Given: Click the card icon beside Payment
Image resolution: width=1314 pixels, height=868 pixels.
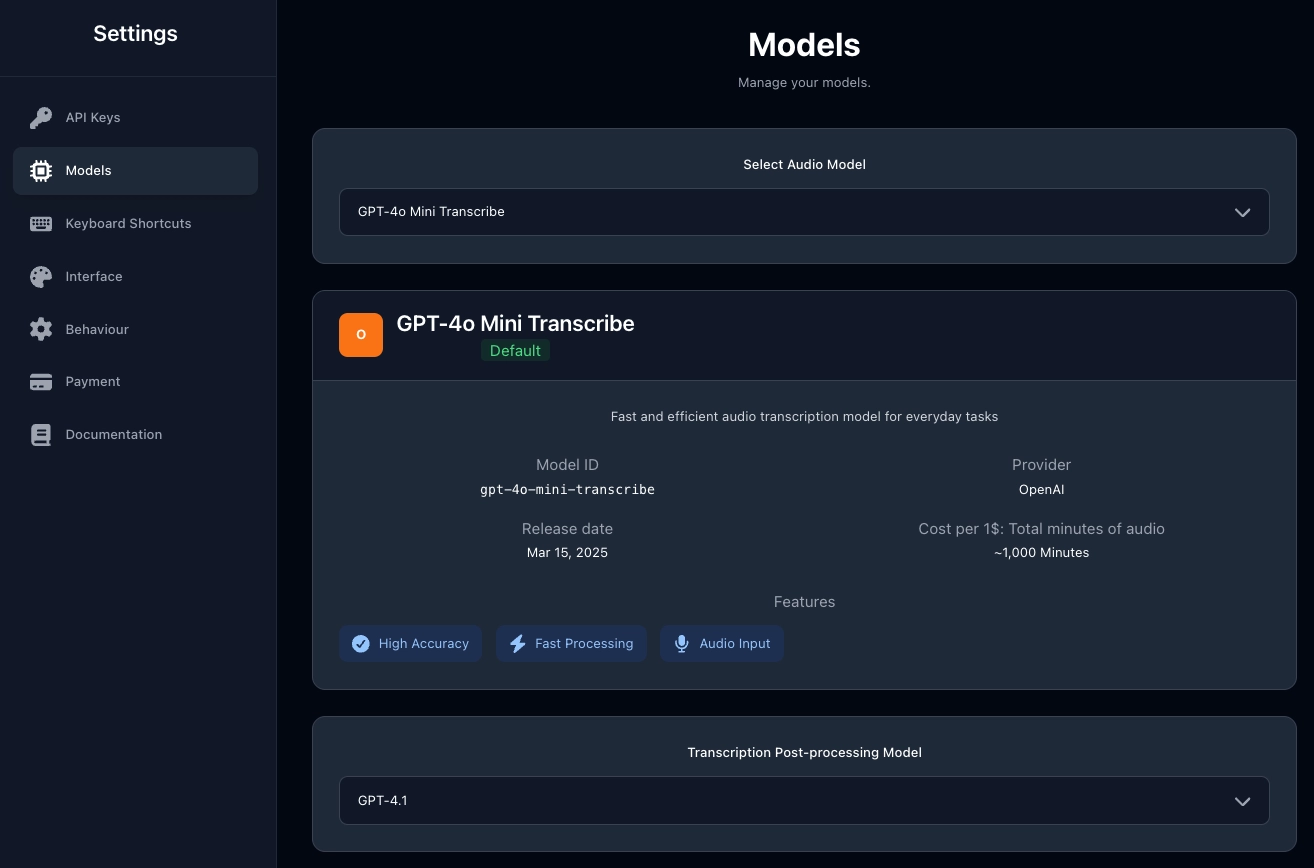Looking at the screenshot, I should (x=40, y=381).
